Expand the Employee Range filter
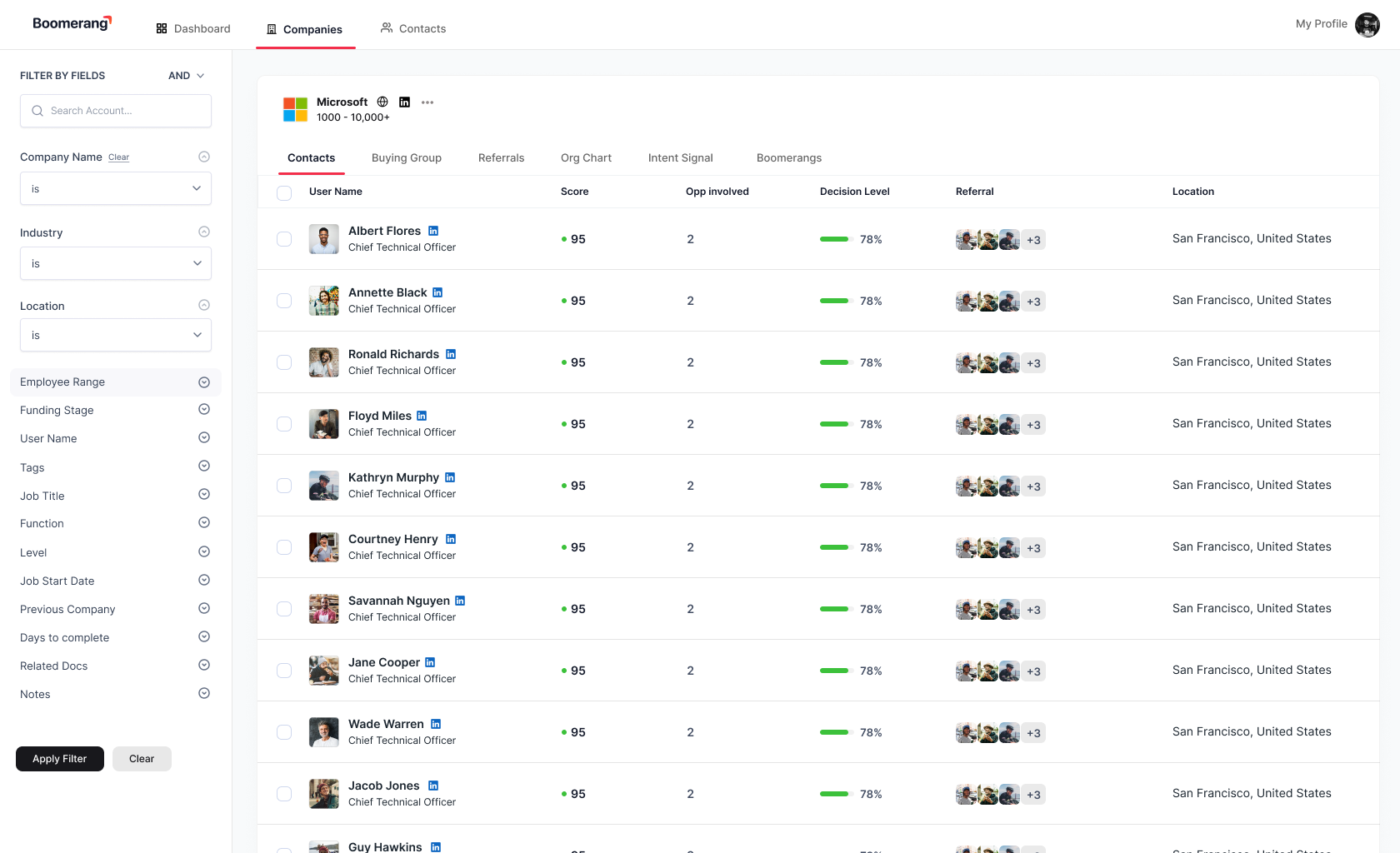Screen dimensions: 1400x853 pyautogui.click(x=204, y=382)
